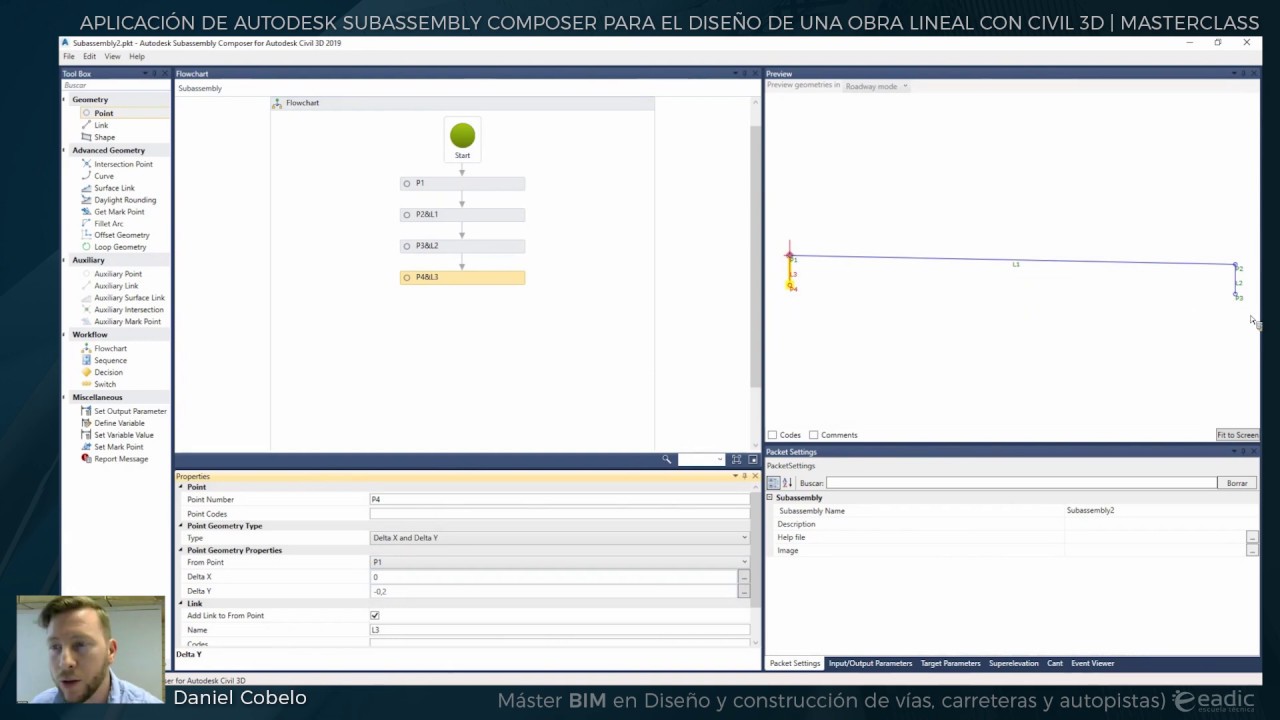Pick the Curve tool
The image size is (1280, 720).
pyautogui.click(x=104, y=176)
